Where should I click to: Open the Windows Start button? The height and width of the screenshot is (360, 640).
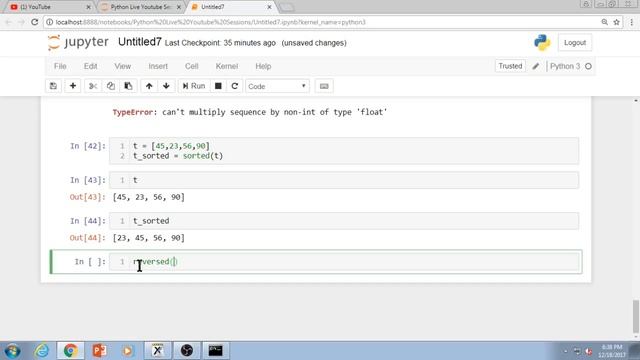tap(12, 351)
